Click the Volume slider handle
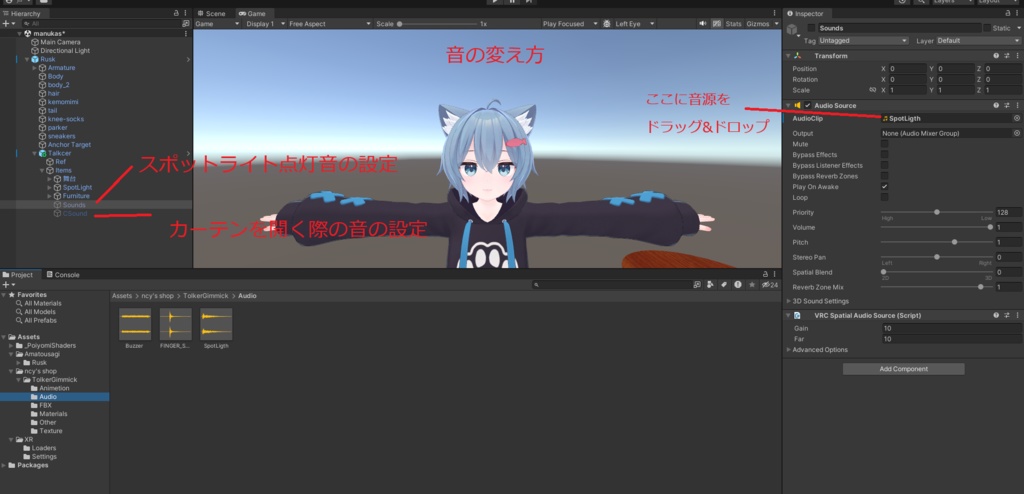Image resolution: width=1024 pixels, height=494 pixels. [990, 227]
